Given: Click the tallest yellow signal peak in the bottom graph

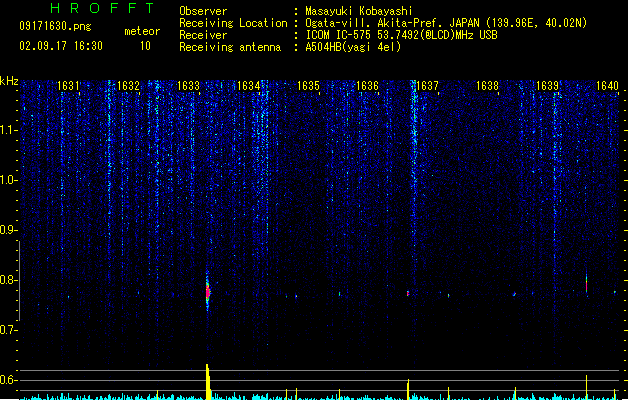Looking at the screenshot, I should (208, 382).
